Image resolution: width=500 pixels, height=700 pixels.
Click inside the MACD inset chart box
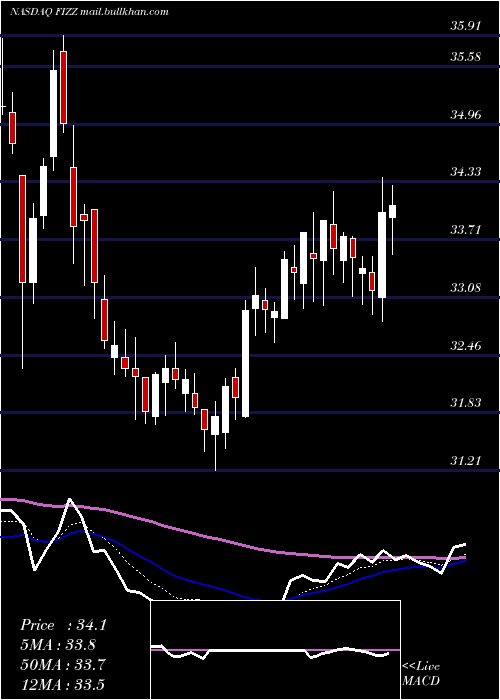coord(275,650)
